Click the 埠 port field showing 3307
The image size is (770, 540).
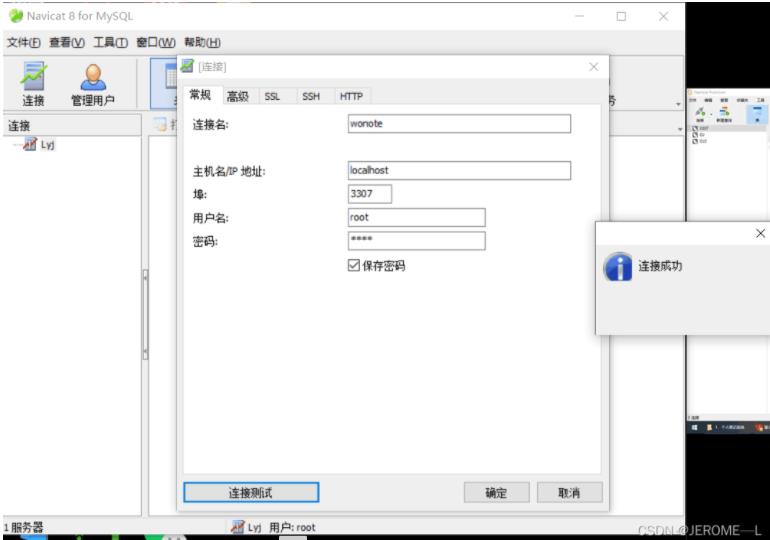[x=369, y=194]
